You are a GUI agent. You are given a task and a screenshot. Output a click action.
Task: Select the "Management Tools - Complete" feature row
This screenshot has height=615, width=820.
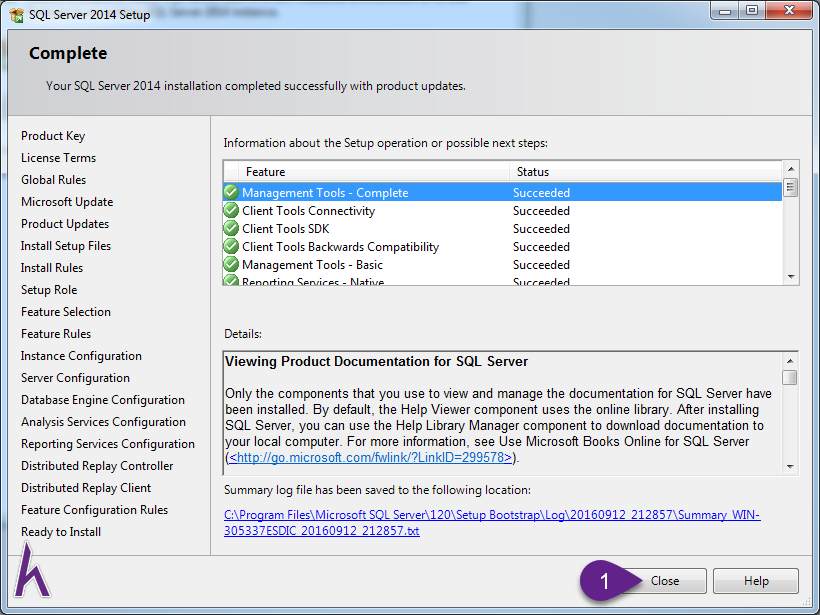[x=503, y=192]
